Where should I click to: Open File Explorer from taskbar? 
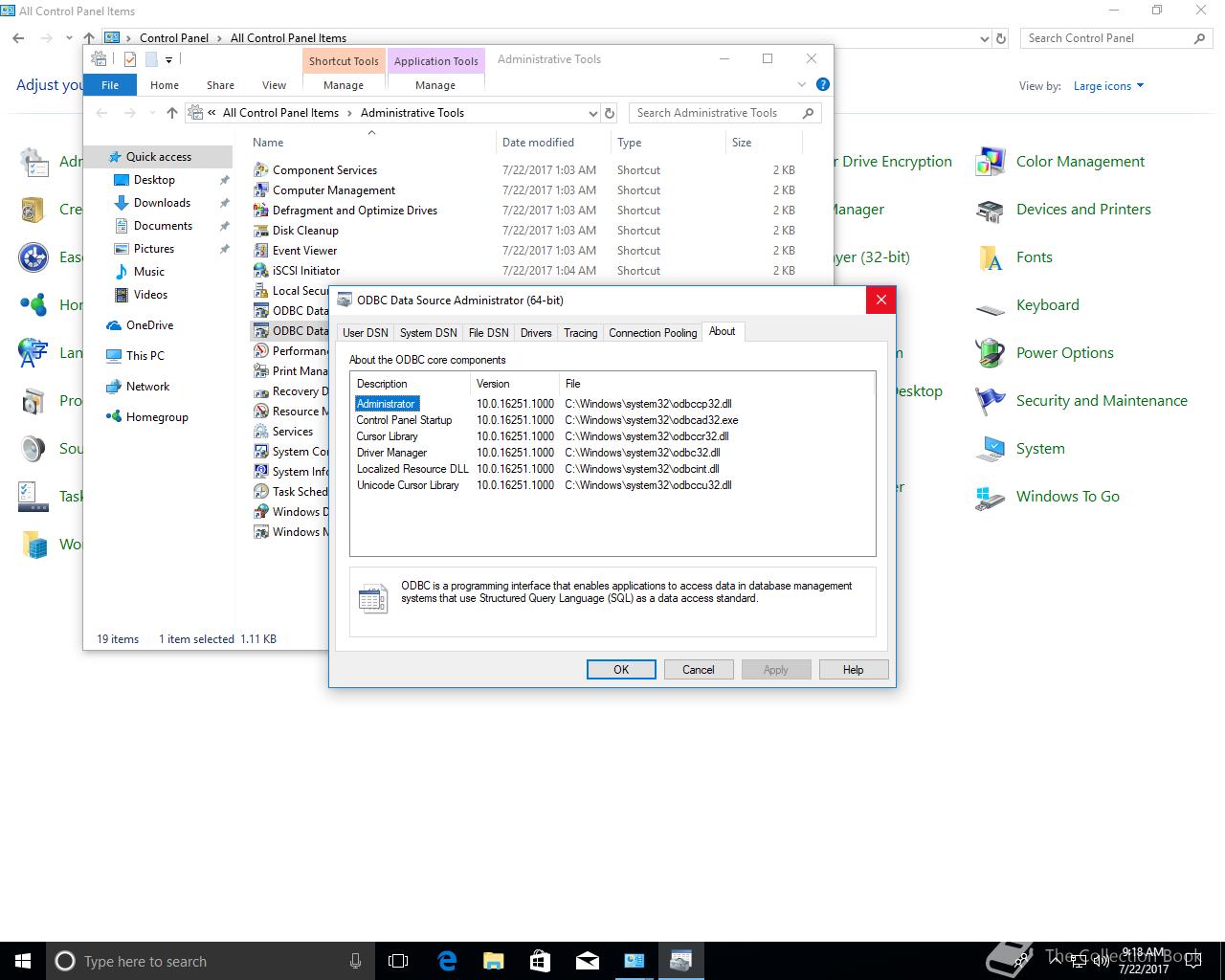click(x=494, y=961)
